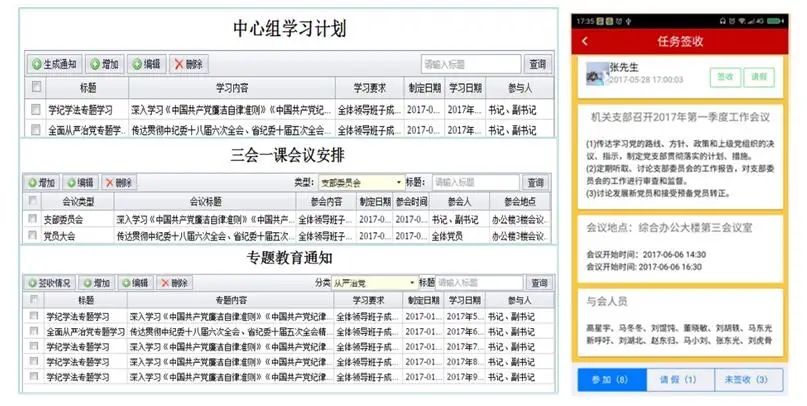Click 与会人员 section heading
Viewport: 807px width, 406px height.
[607, 302]
